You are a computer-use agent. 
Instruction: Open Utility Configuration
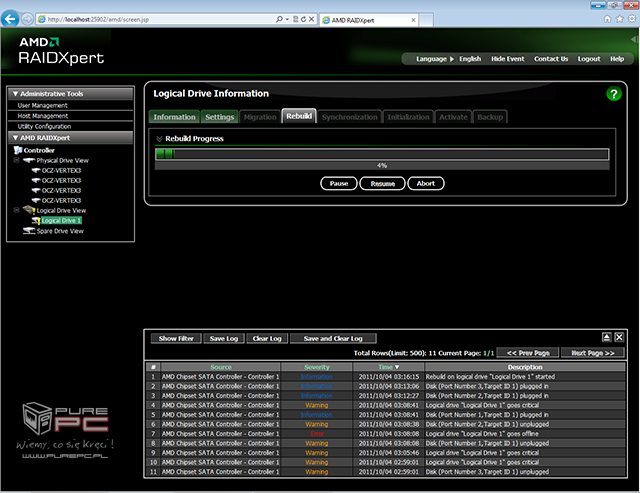tap(44, 127)
